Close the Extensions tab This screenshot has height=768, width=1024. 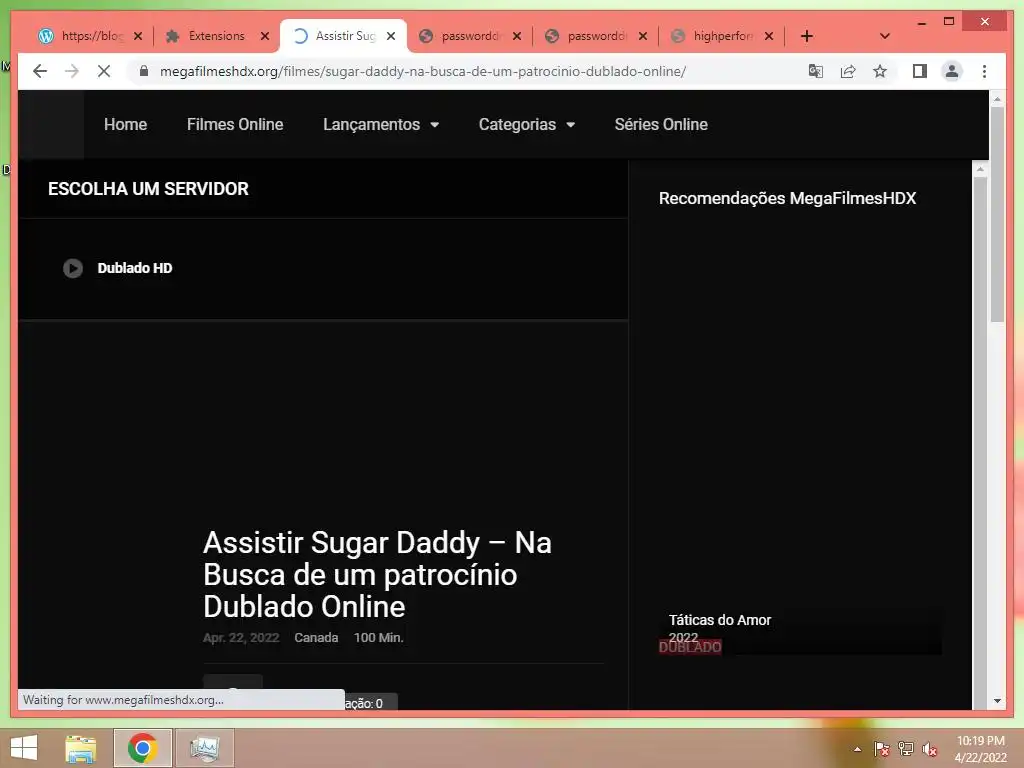point(264,36)
